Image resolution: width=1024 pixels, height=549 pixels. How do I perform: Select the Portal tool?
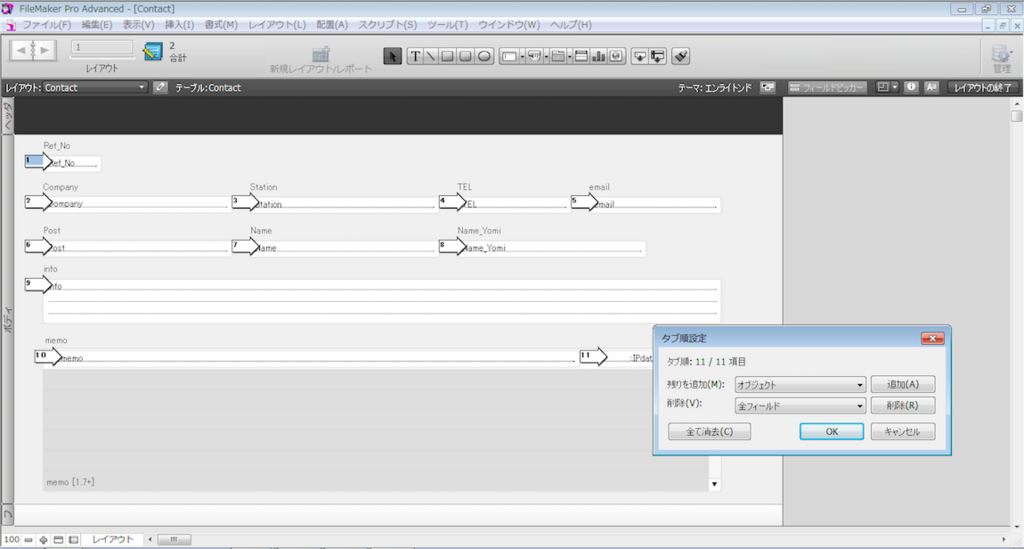point(581,56)
